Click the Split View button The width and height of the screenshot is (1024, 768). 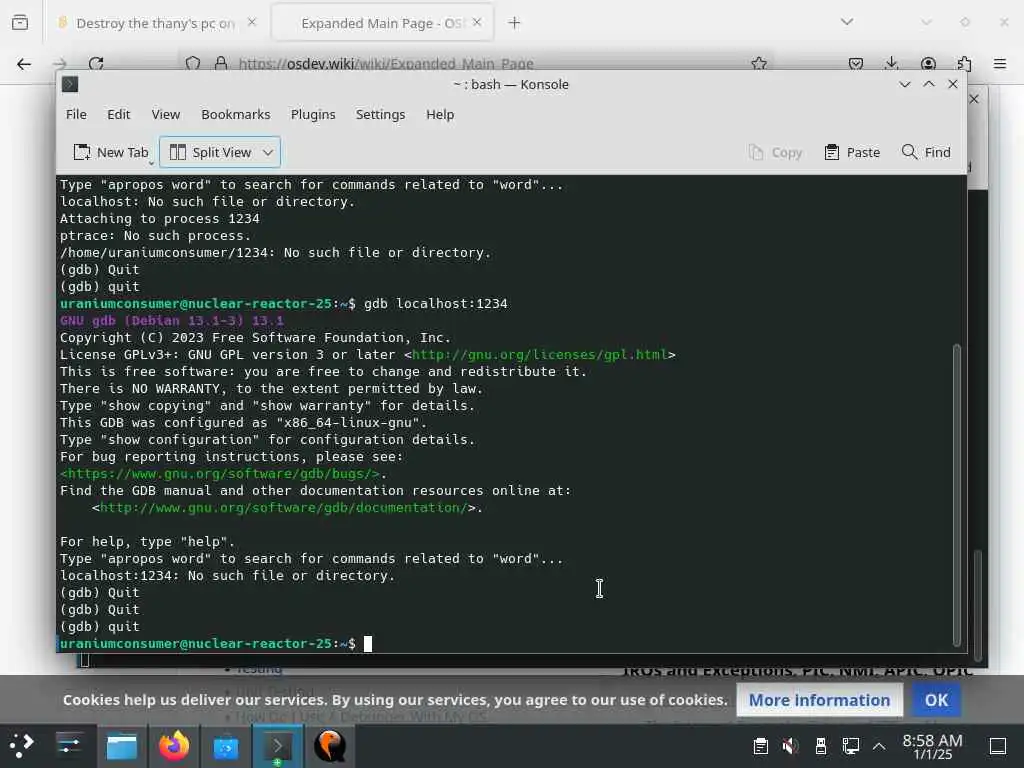click(x=210, y=152)
